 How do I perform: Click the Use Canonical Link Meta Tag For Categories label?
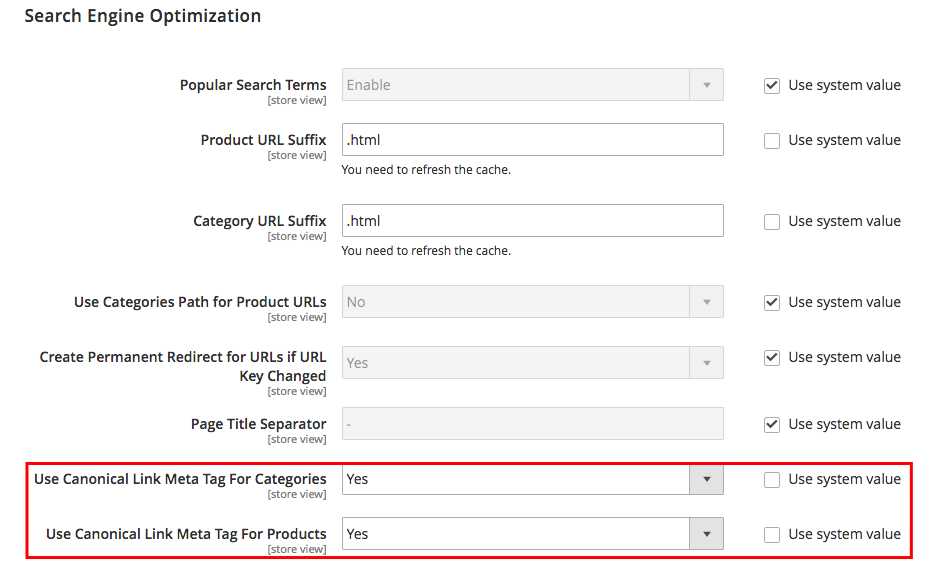click(x=180, y=479)
